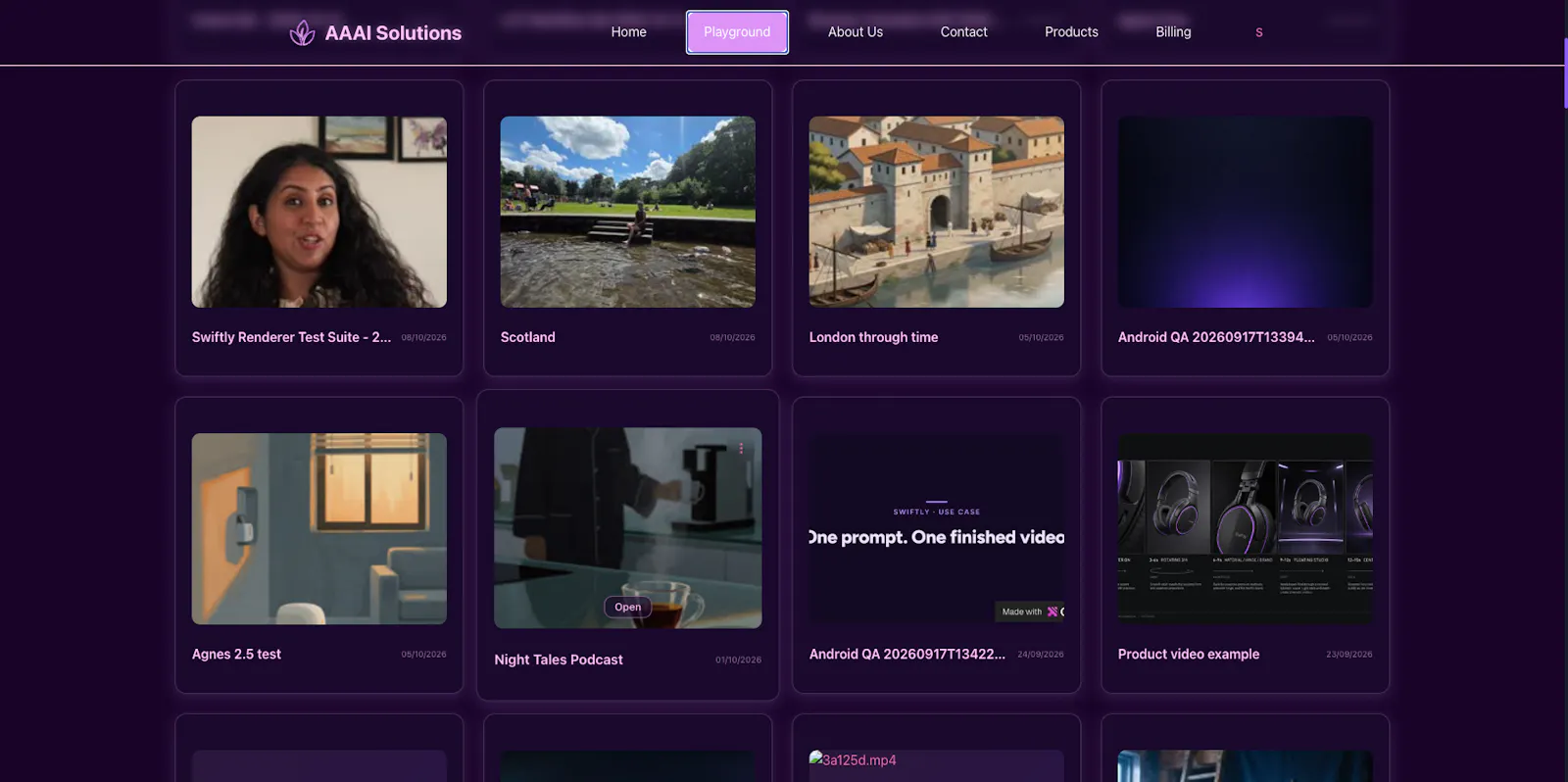Go to the Home menu item
The image size is (1568, 782).
pyautogui.click(x=629, y=32)
